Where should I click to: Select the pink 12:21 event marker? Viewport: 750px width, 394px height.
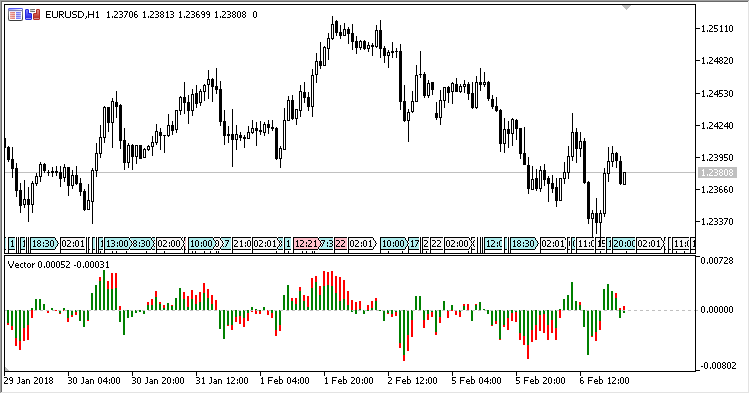click(x=306, y=244)
